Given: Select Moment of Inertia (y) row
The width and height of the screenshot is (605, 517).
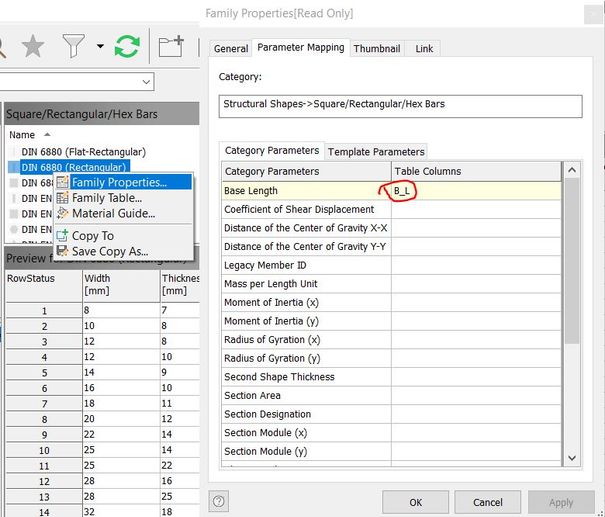Looking at the screenshot, I should [x=391, y=321].
